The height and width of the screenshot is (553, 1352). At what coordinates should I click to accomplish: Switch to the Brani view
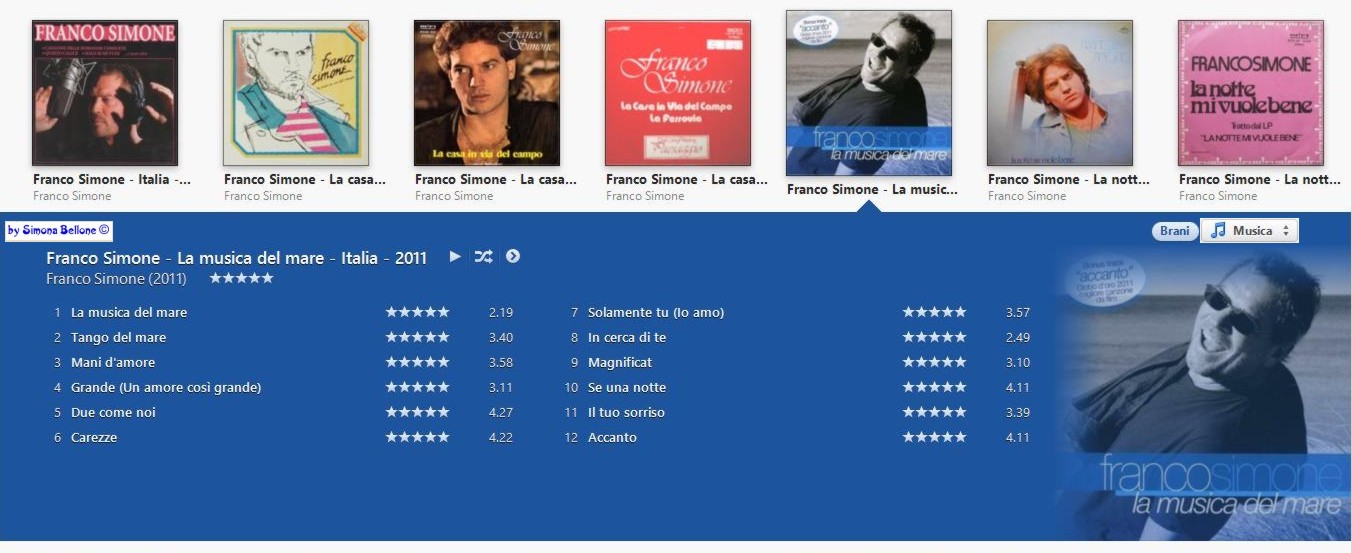pyautogui.click(x=1174, y=231)
